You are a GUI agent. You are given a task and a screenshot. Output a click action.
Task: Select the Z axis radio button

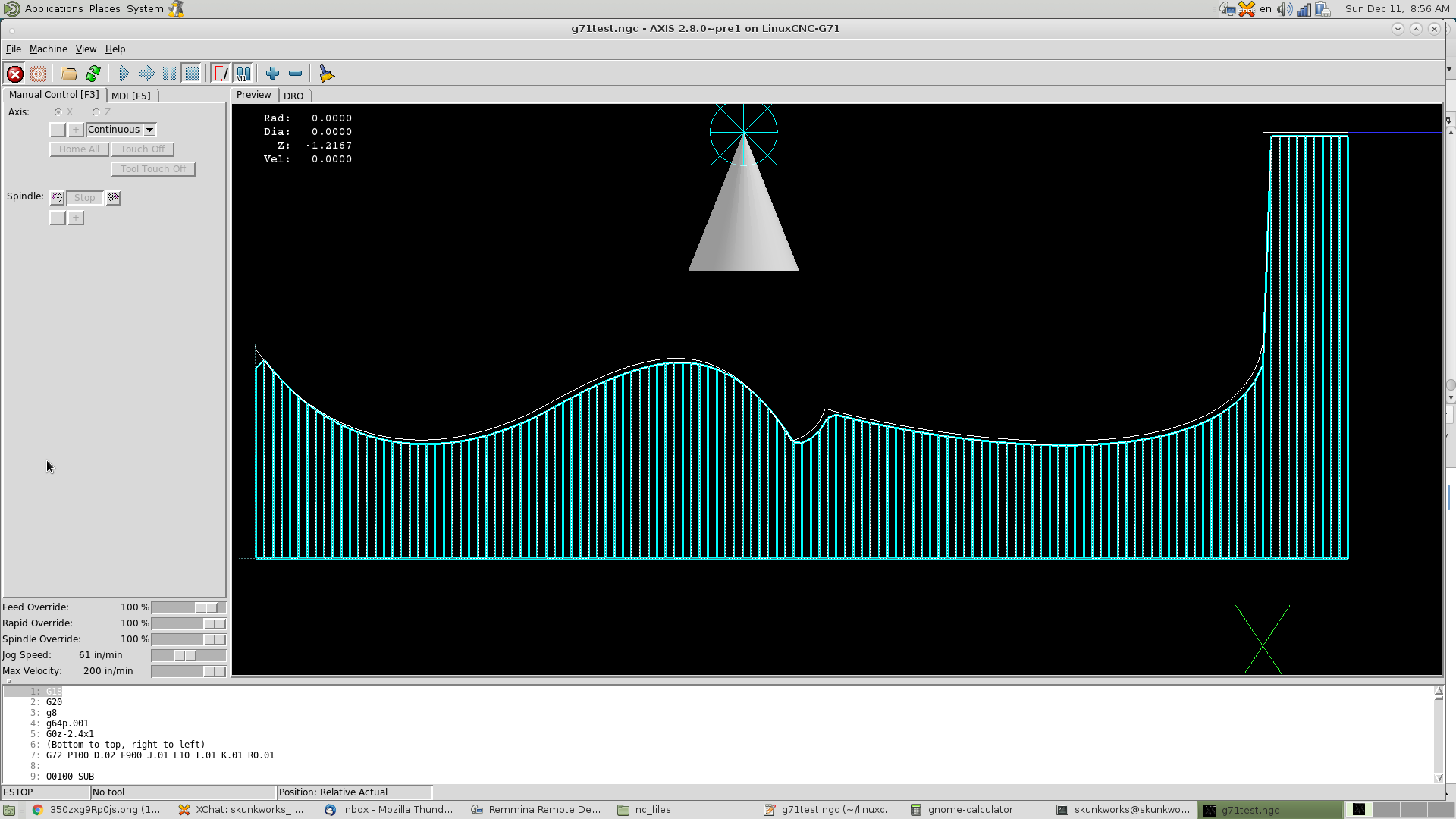point(101,112)
